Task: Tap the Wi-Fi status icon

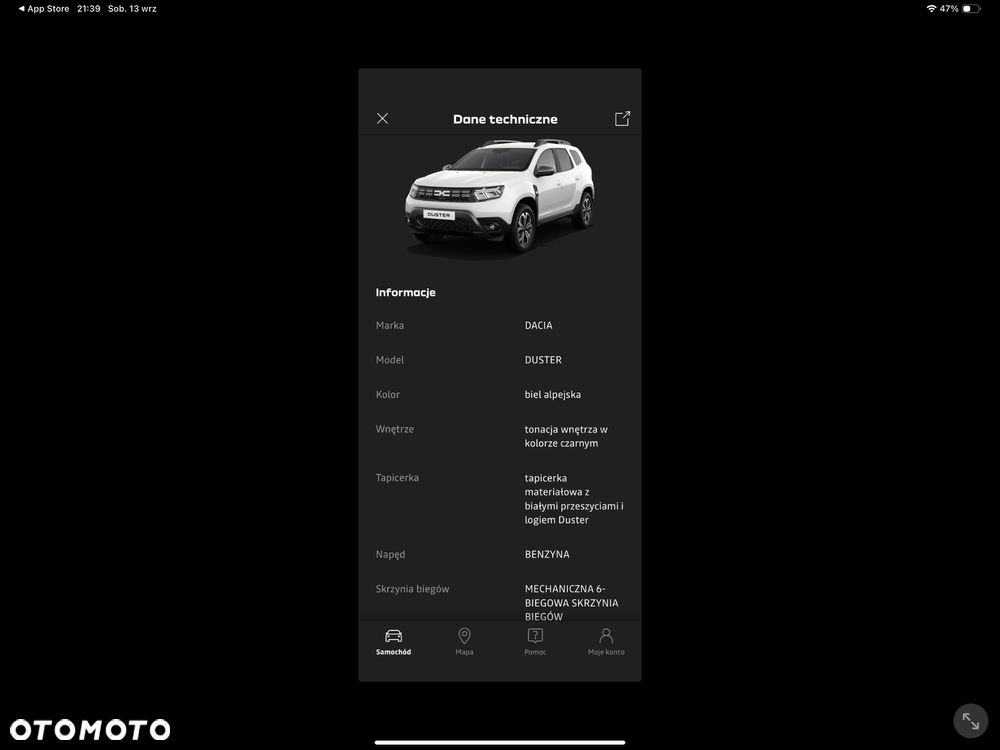Action: point(931,9)
